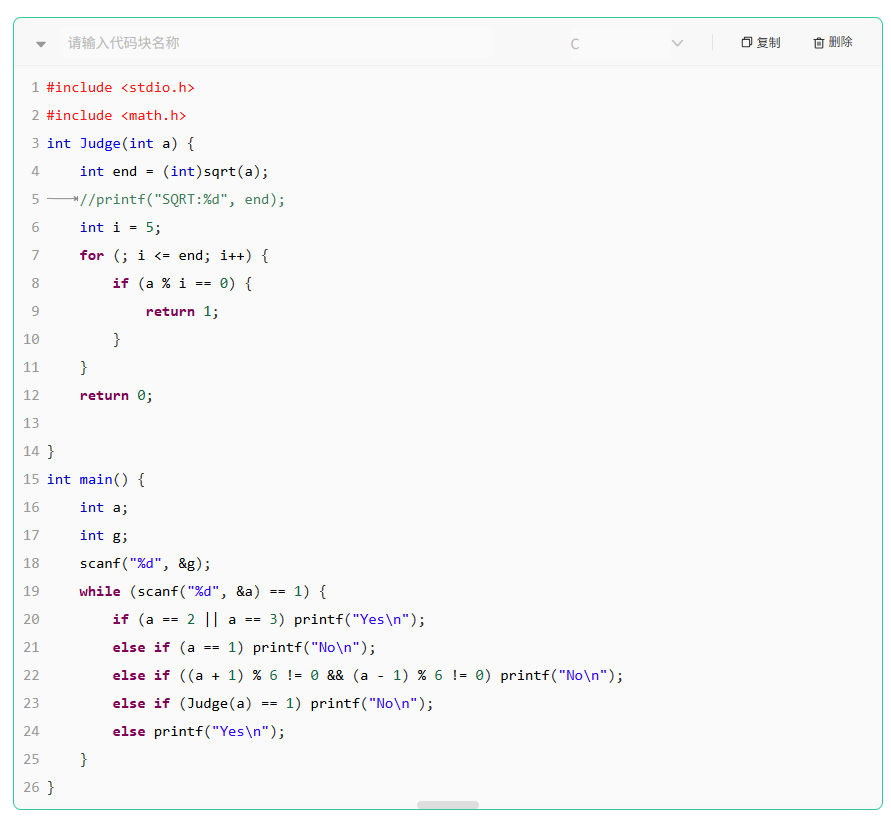This screenshot has width=891, height=823.
Task: Click the line with "% 6 != 0" conditions
Action: 368,675
